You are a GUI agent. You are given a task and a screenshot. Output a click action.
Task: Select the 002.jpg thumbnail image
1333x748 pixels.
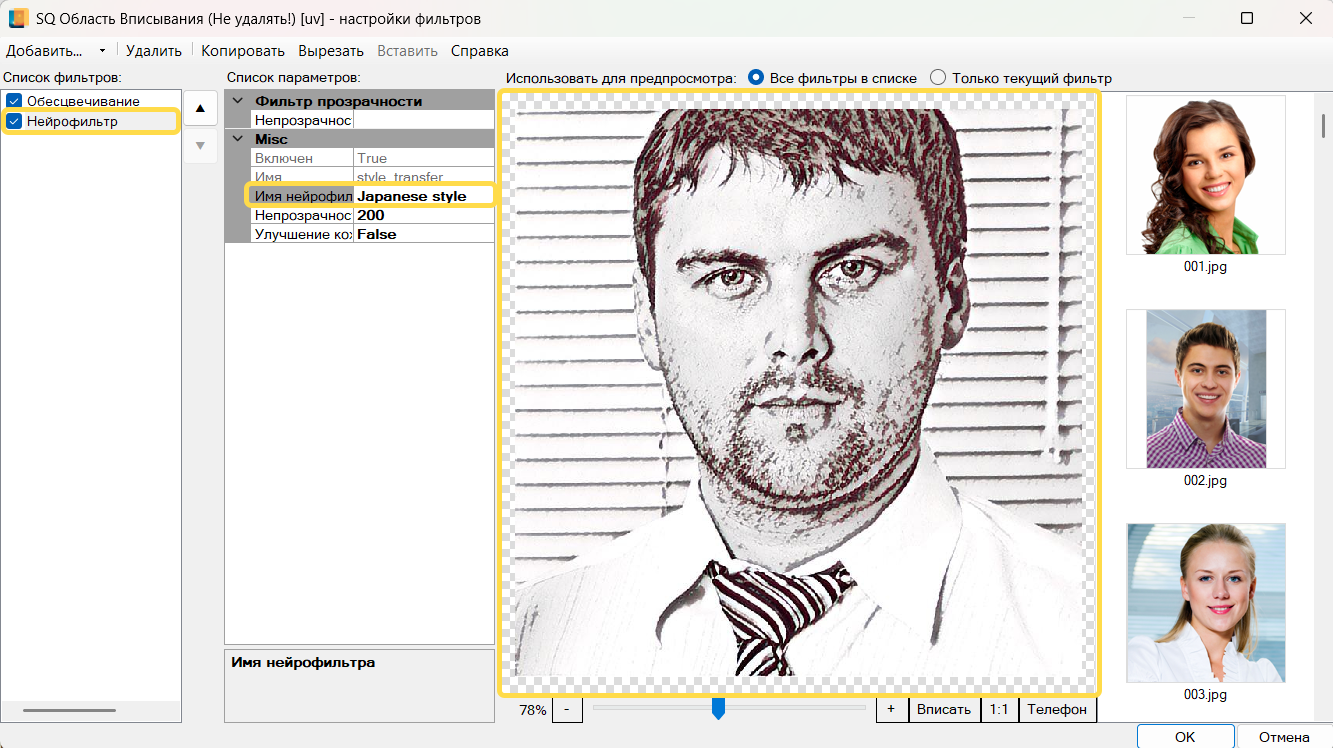tap(1205, 388)
